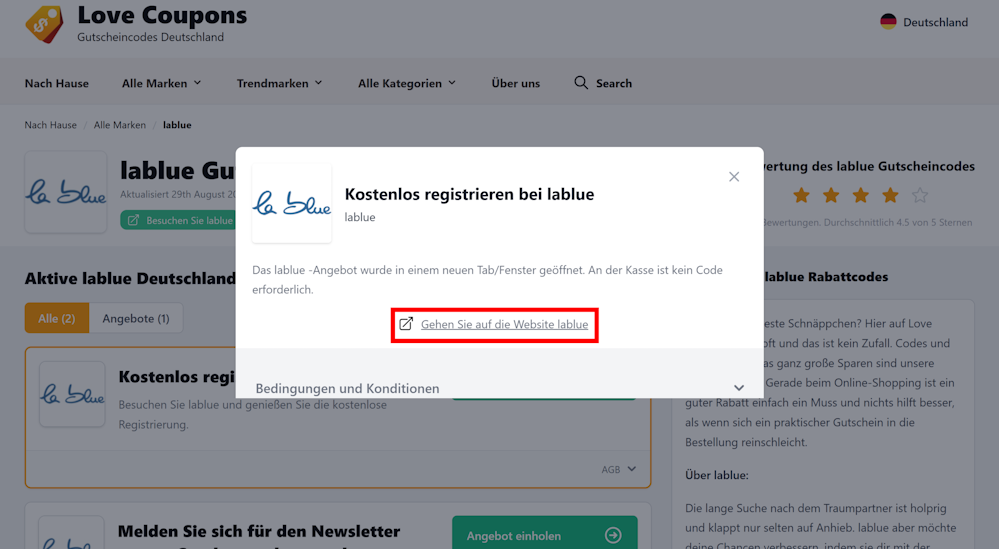The height and width of the screenshot is (549, 999).
Task: Click the third rating star
Action: click(x=860, y=195)
